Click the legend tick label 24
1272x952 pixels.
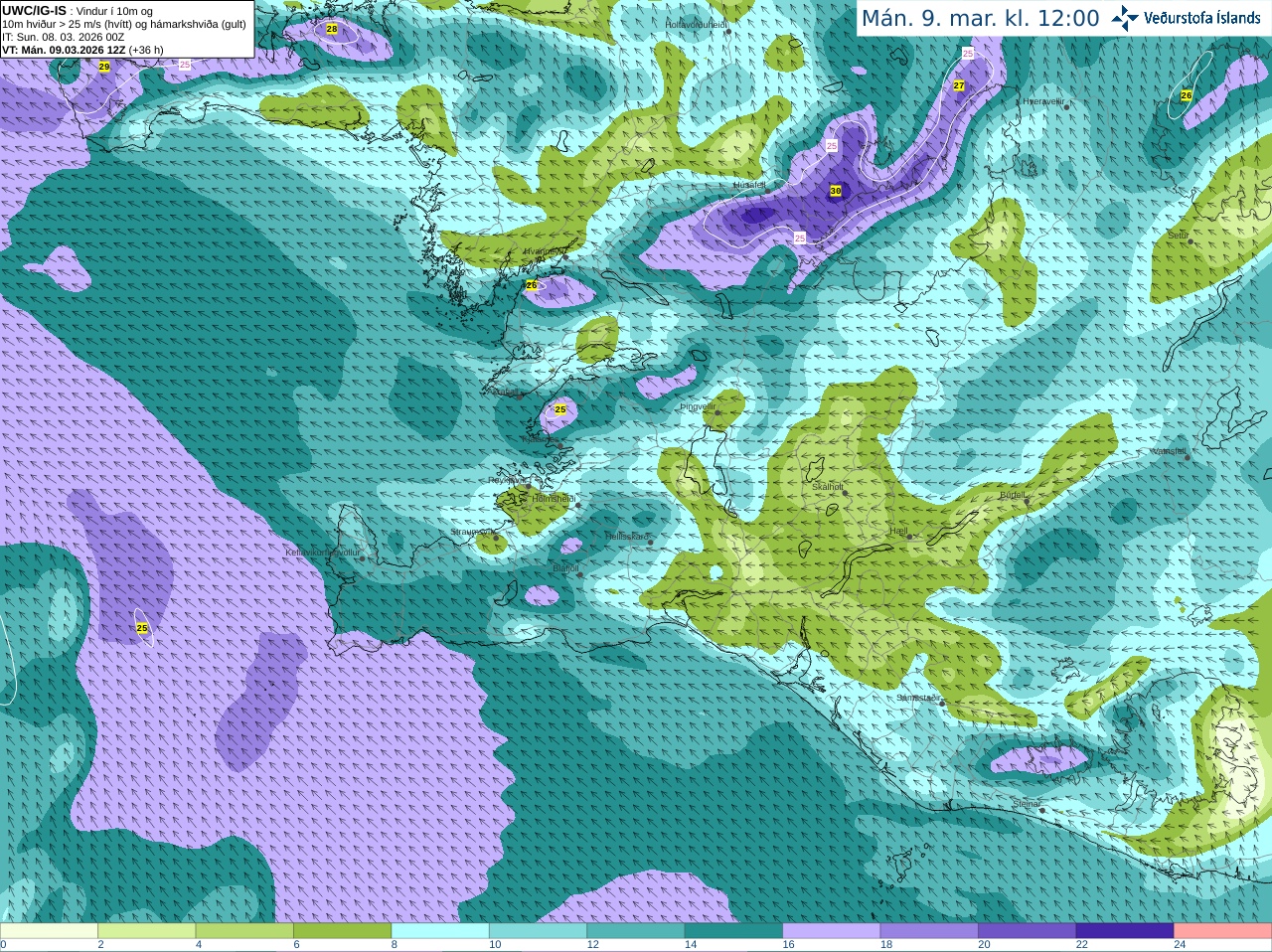click(1180, 945)
